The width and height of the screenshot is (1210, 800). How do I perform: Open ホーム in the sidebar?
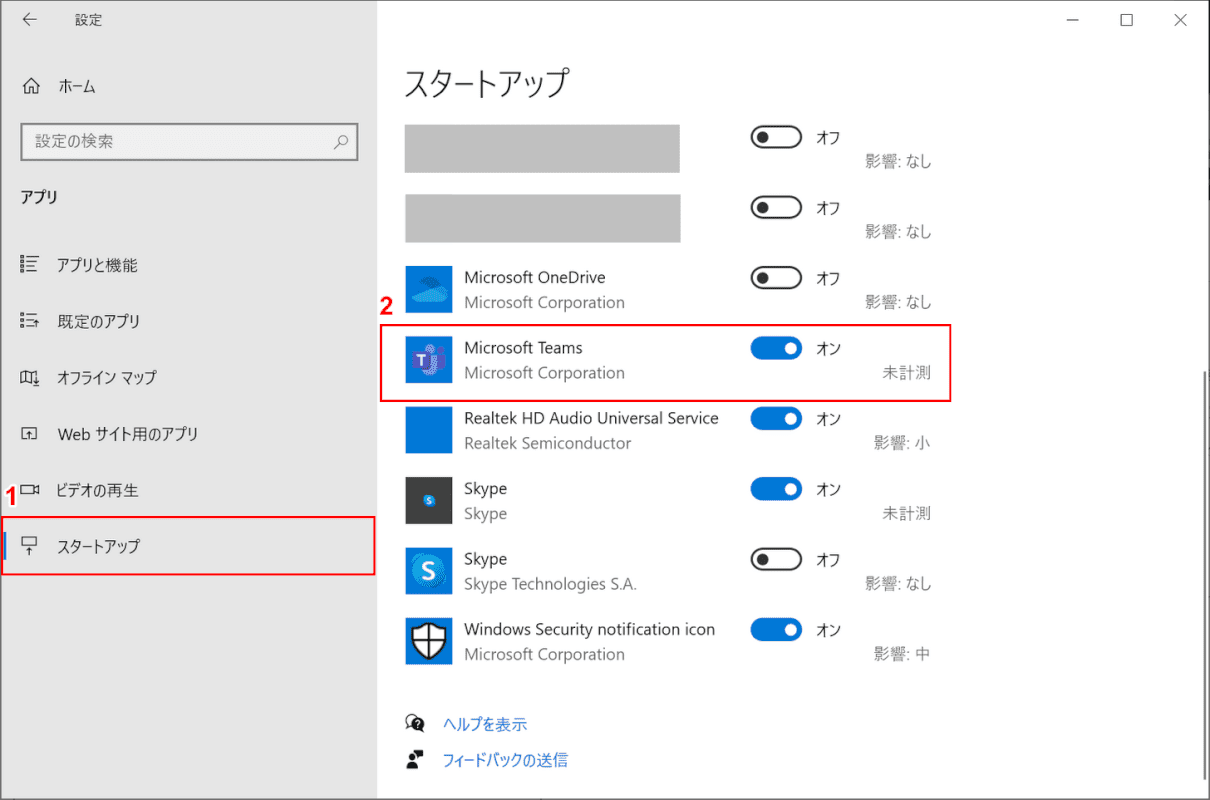coord(188,86)
